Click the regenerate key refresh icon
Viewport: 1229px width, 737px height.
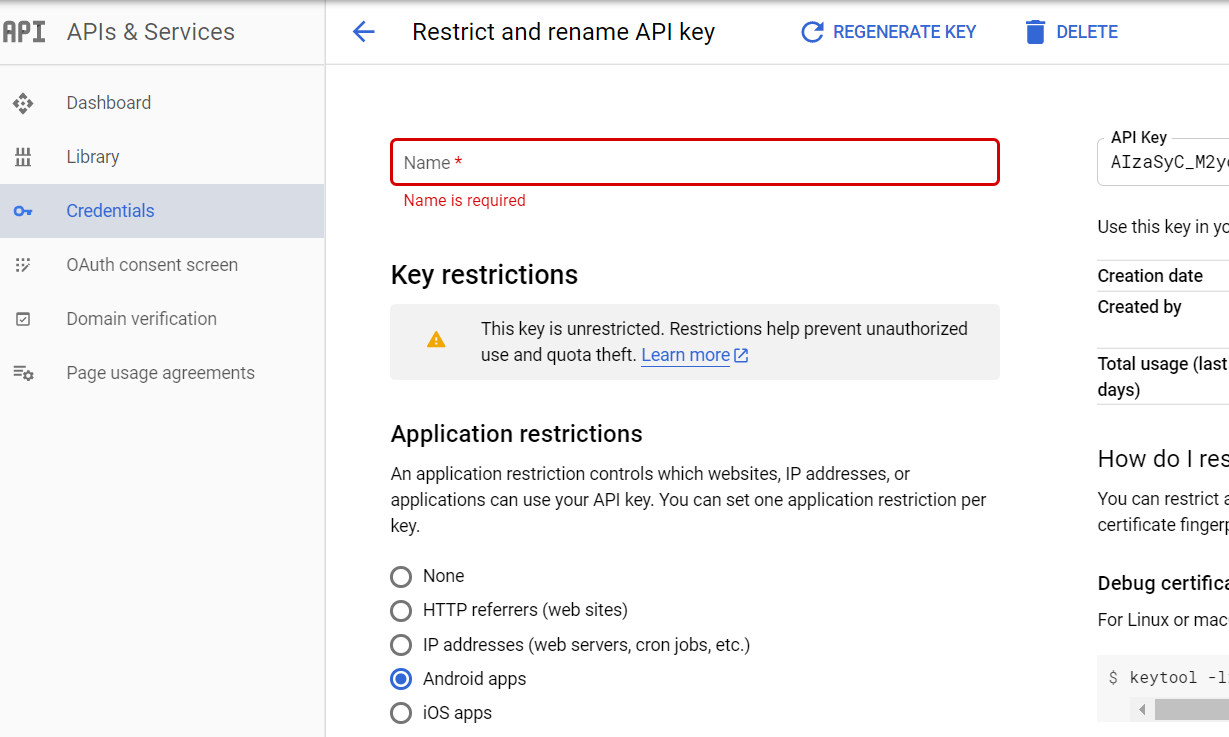[x=812, y=32]
